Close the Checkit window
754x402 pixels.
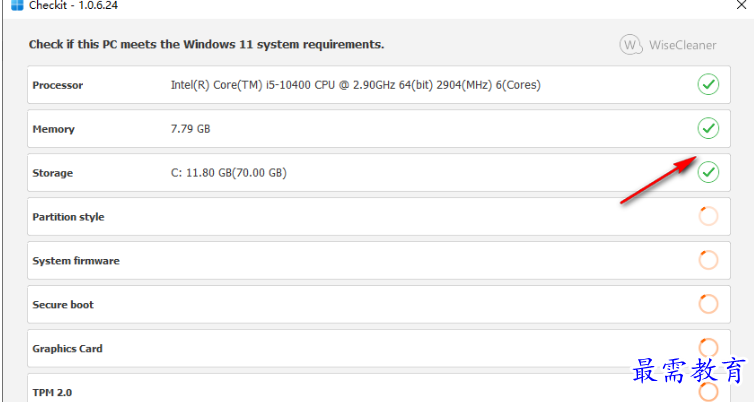tap(741, 5)
